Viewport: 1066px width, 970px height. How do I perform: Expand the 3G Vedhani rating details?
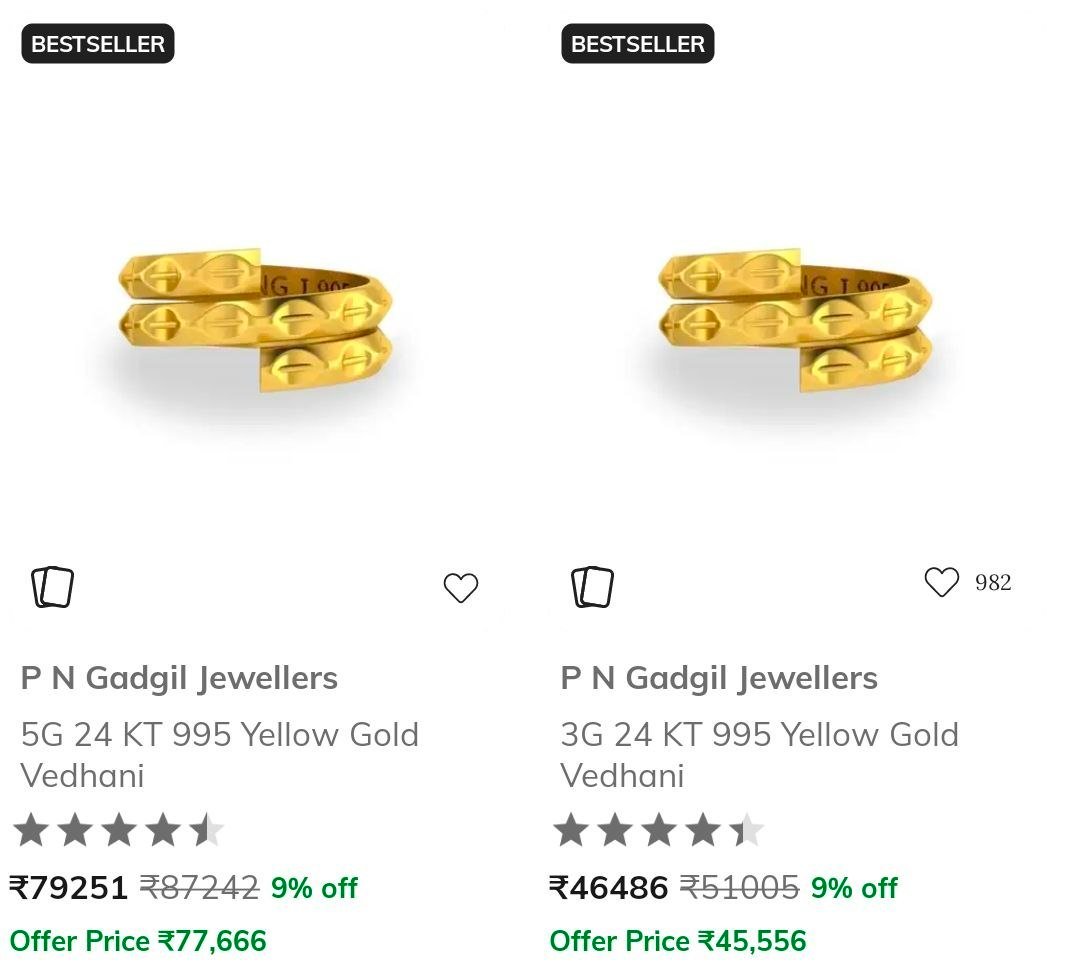[x=660, y=829]
